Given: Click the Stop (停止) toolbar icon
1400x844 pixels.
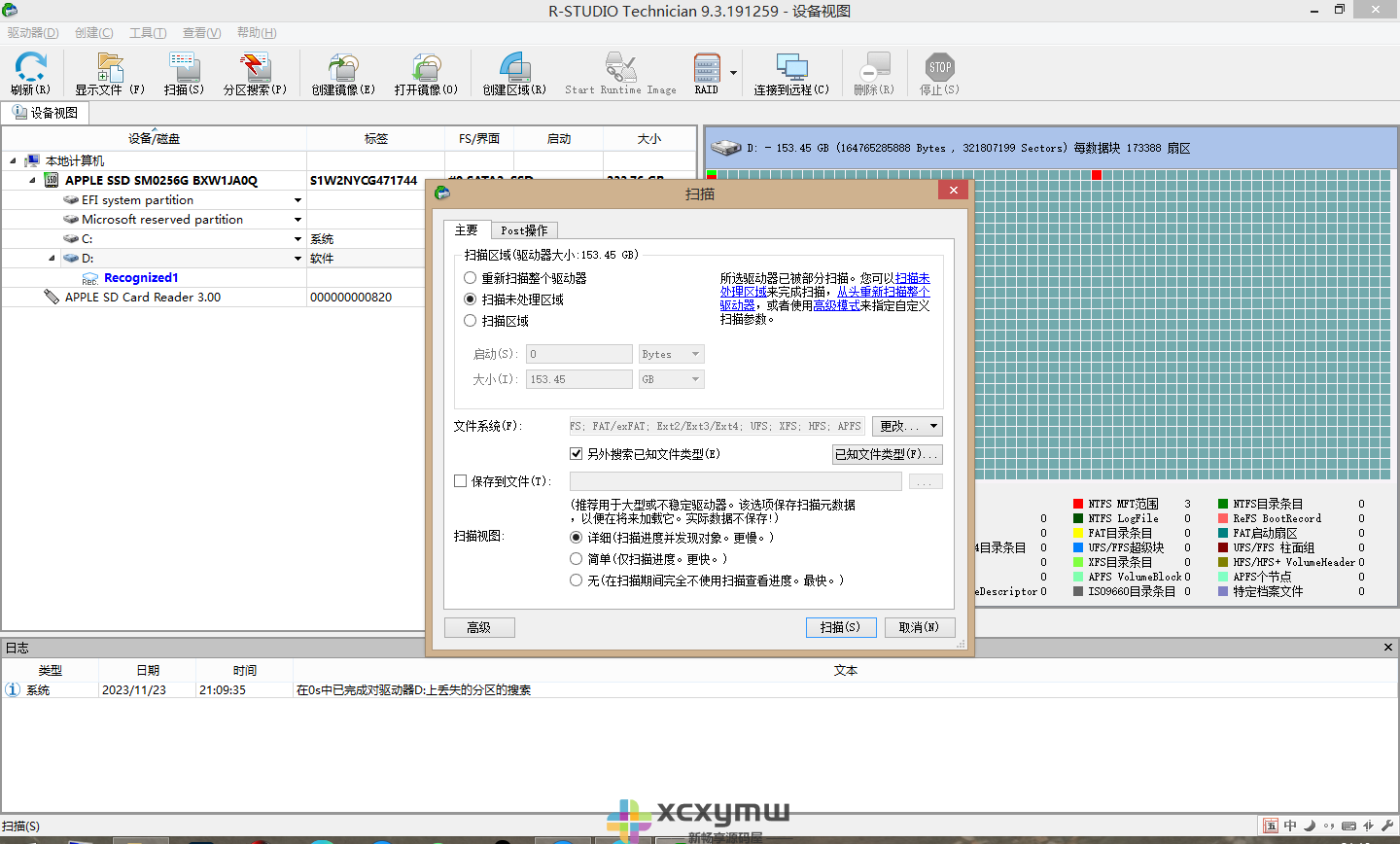Looking at the screenshot, I should point(939,68).
